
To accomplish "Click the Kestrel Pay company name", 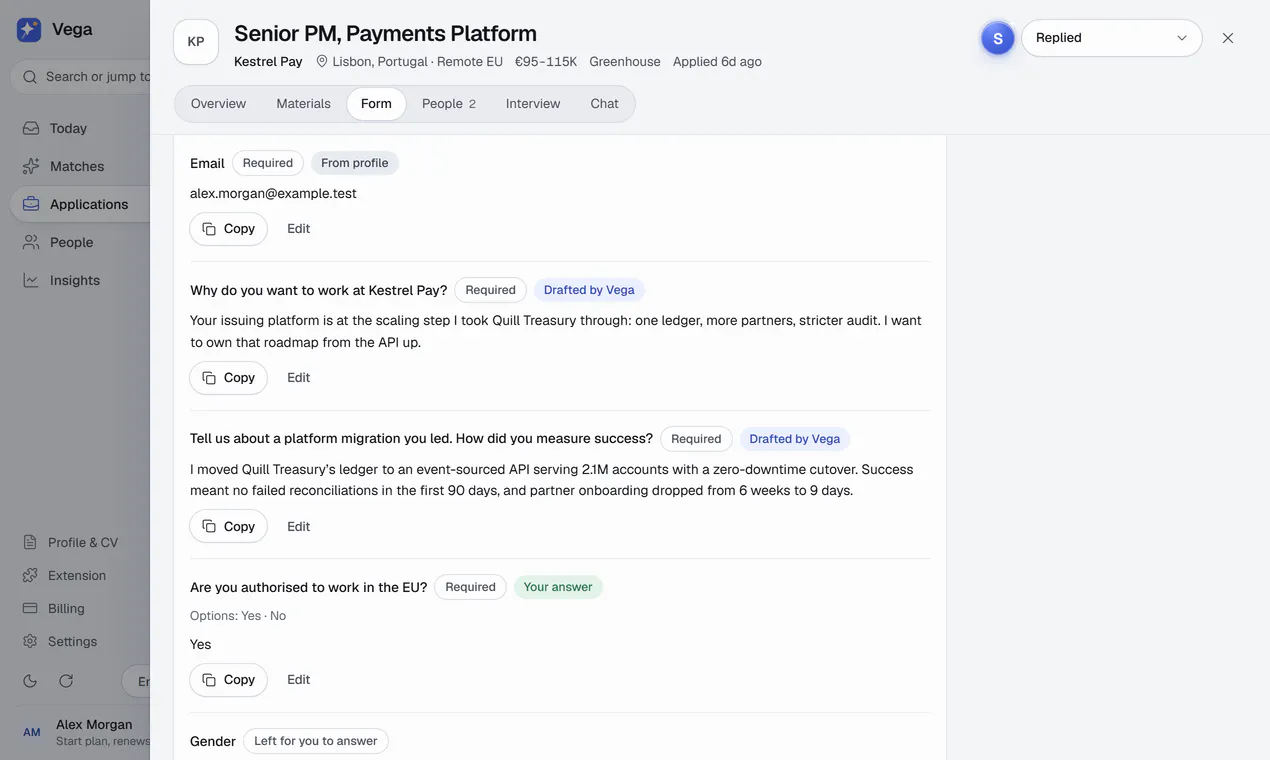I will (x=268, y=62).
